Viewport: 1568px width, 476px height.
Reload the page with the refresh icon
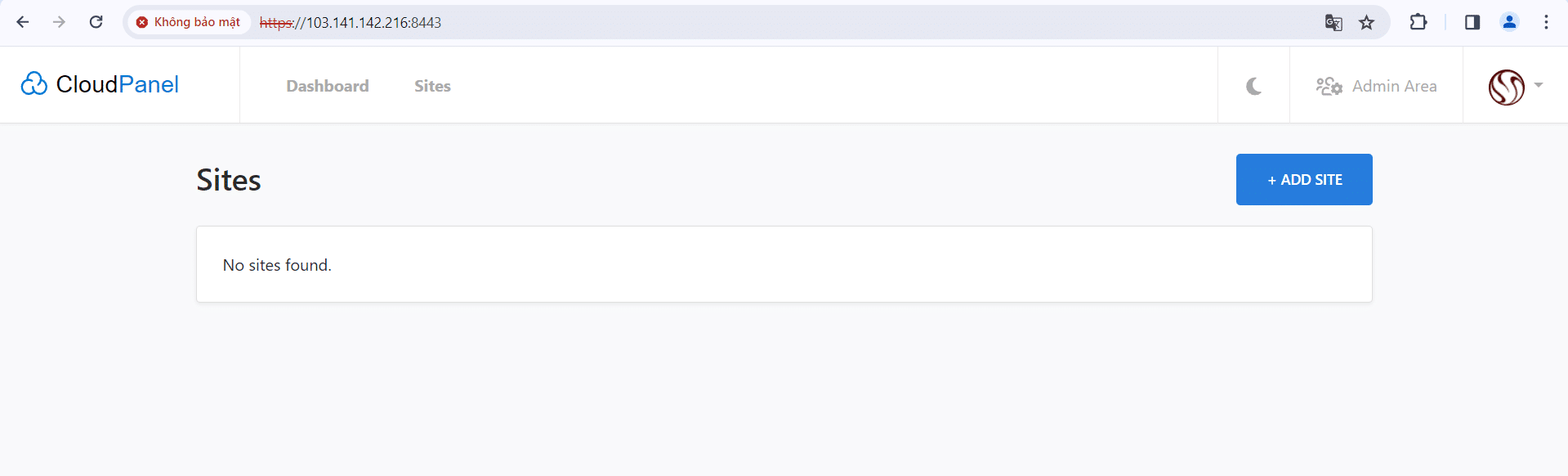coord(96,22)
